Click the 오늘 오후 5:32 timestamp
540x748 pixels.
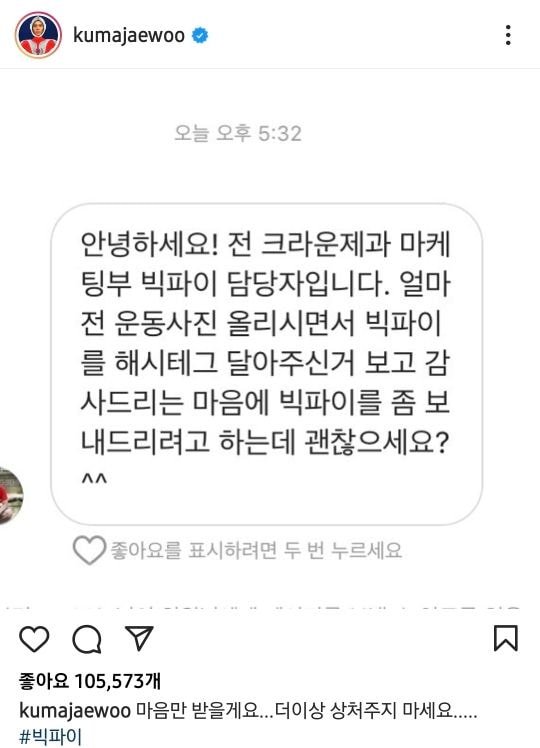pyautogui.click(x=238, y=133)
